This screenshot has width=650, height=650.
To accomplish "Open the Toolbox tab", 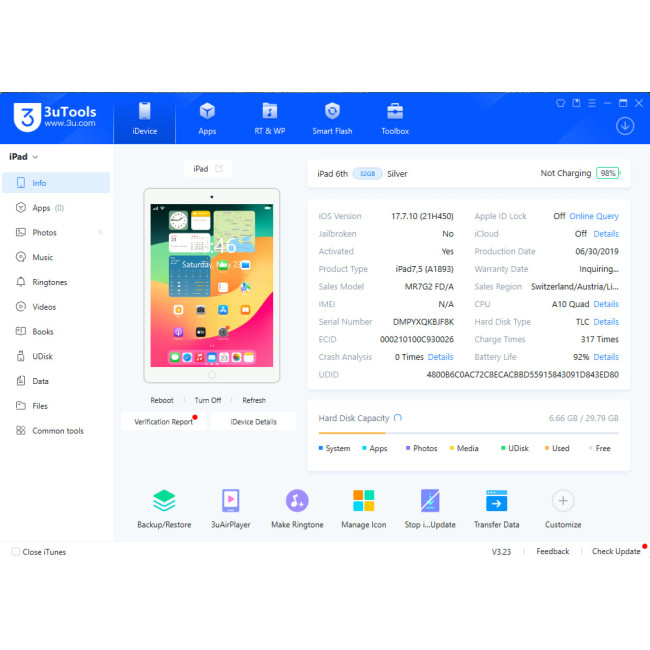I will 395,119.
